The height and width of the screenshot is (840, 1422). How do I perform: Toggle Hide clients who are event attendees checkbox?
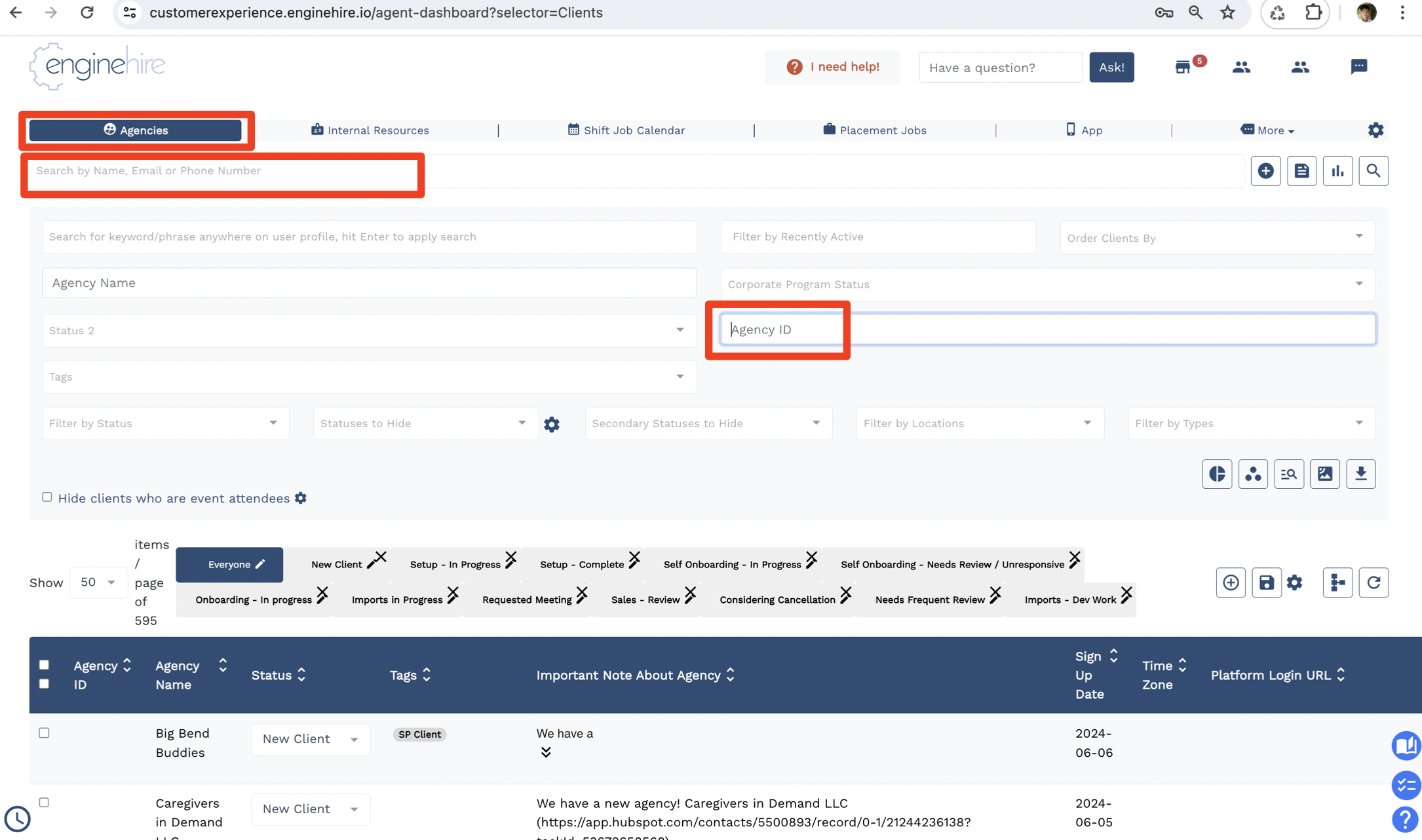pyautogui.click(x=47, y=497)
